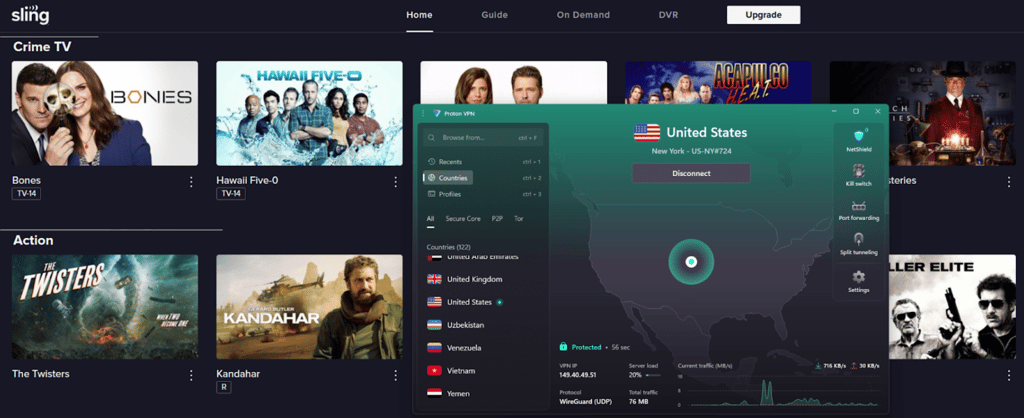Open options menu for The Twisters
This screenshot has width=1024, height=418.
(x=191, y=376)
